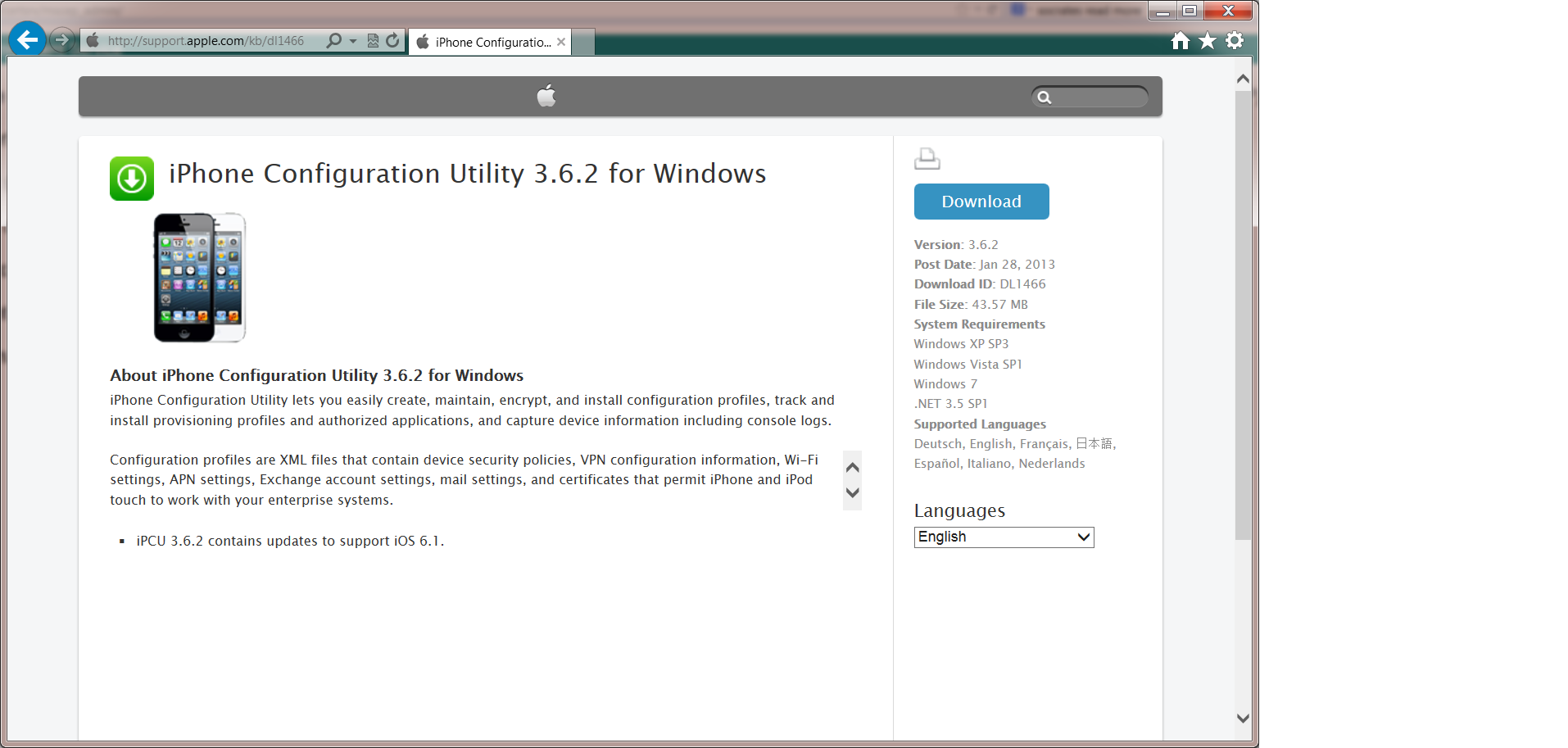Click the page scrollbar down arrow
The height and width of the screenshot is (748, 1568).
click(x=1243, y=719)
